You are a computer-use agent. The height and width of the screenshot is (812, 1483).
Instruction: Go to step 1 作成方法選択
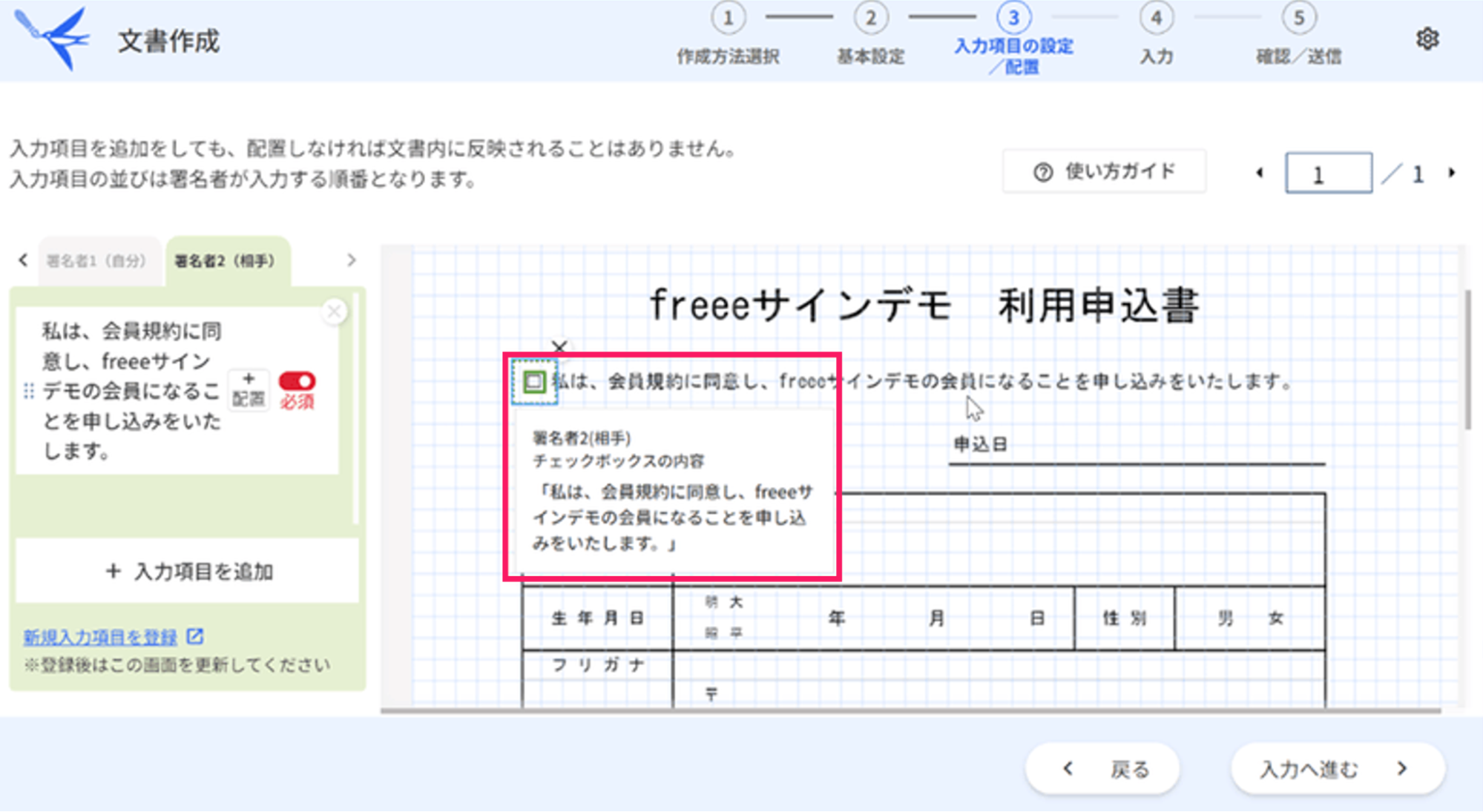728,33
